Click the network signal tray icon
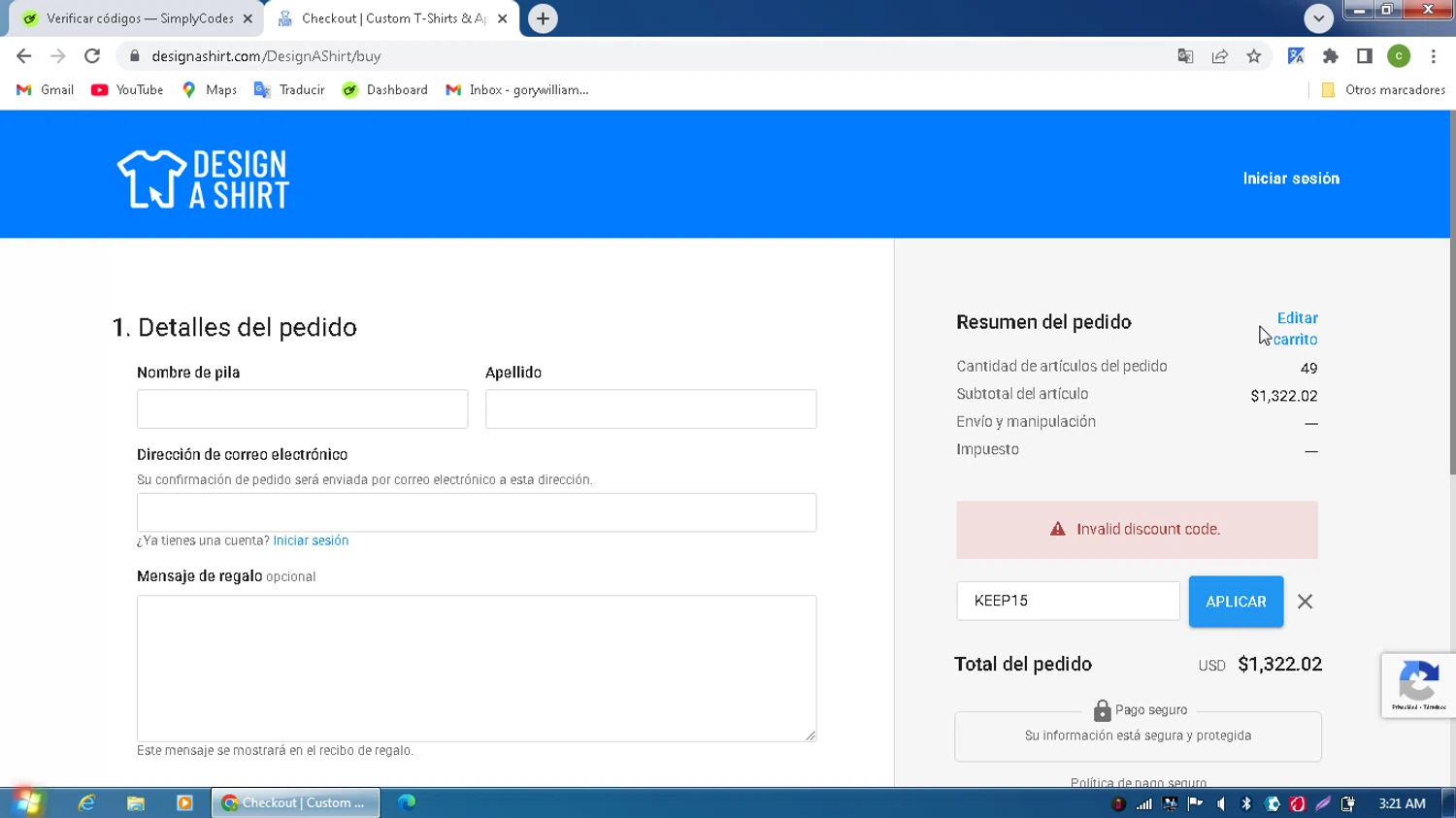 tap(1144, 803)
